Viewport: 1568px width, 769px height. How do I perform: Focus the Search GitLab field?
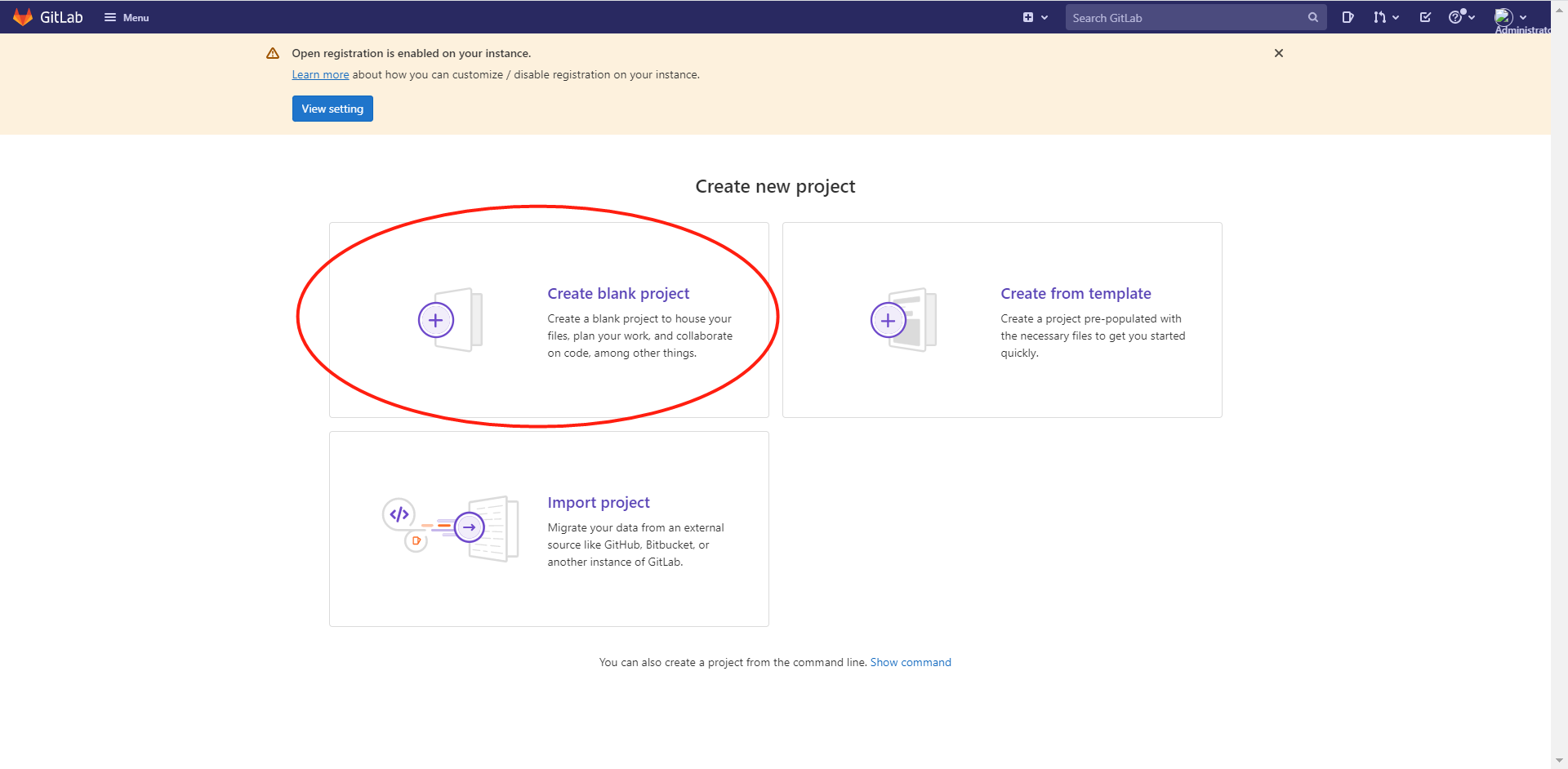tap(1184, 17)
